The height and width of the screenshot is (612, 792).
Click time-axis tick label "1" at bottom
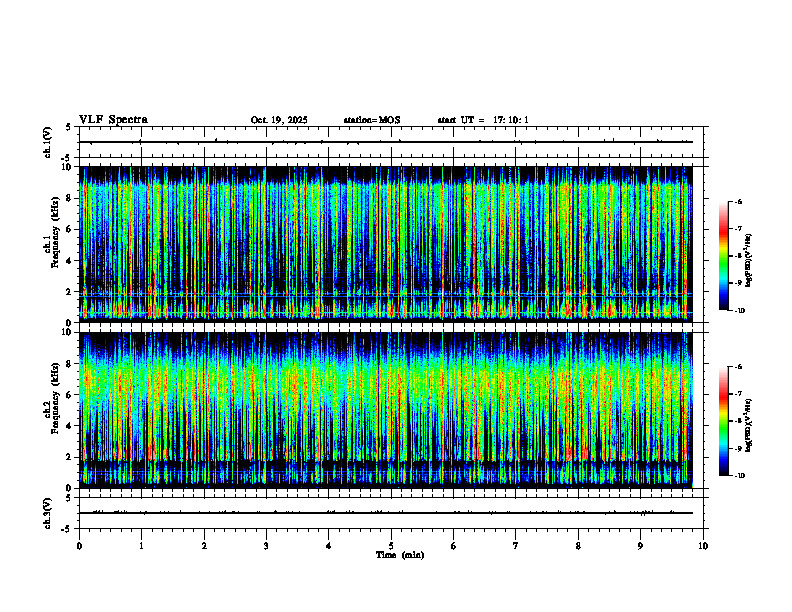point(141,546)
